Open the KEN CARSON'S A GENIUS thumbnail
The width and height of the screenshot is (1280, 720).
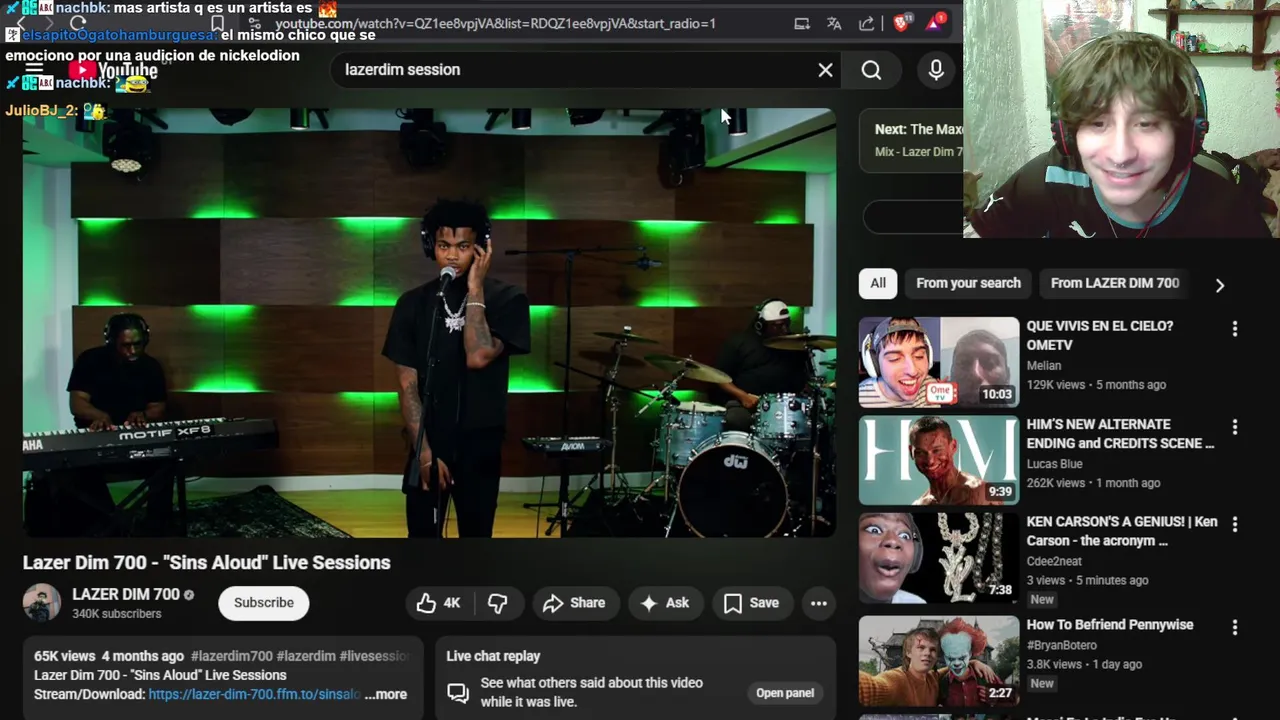click(x=939, y=558)
